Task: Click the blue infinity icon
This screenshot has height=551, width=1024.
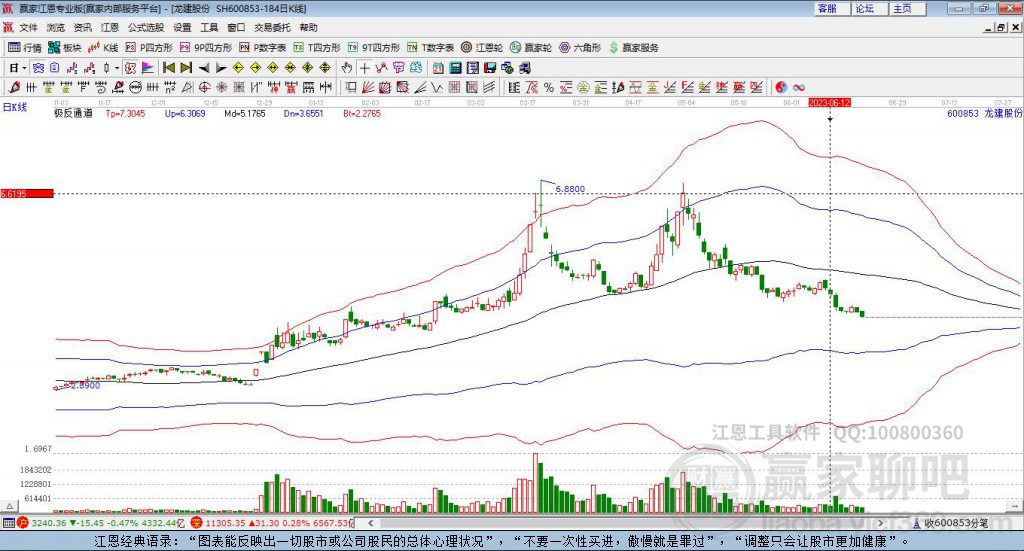Action: click(x=799, y=87)
